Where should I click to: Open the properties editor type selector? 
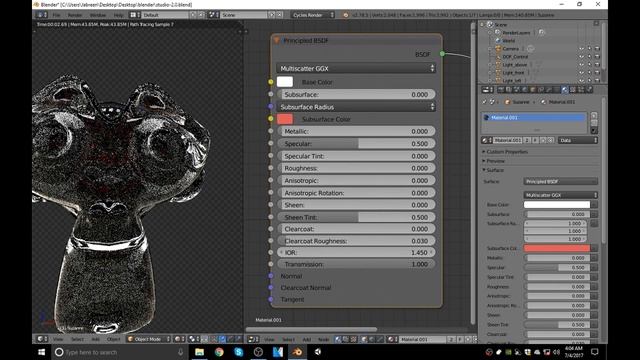tap(487, 90)
